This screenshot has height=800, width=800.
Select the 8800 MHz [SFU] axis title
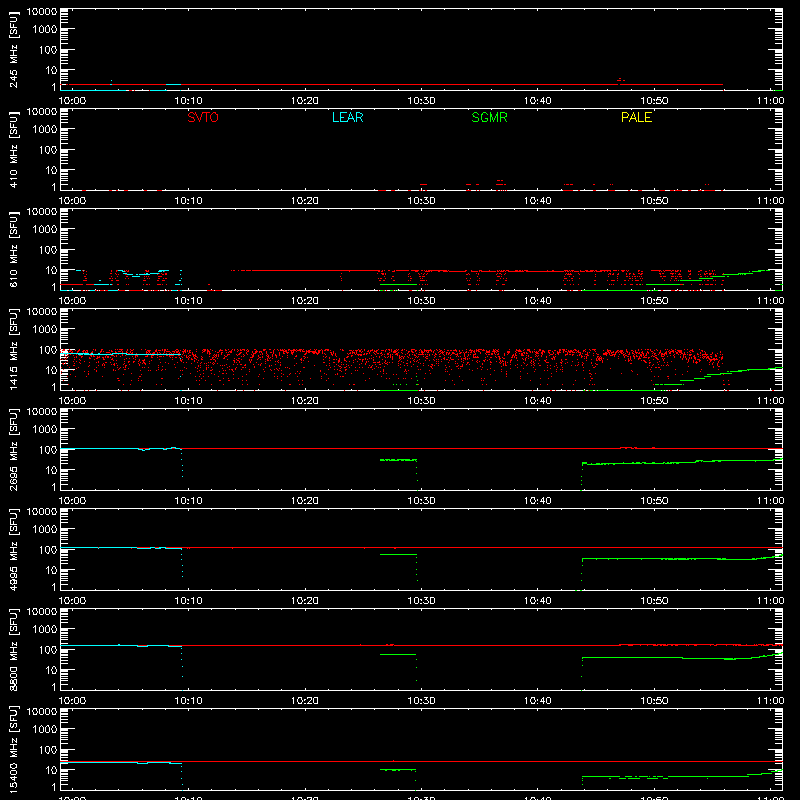click(13, 649)
